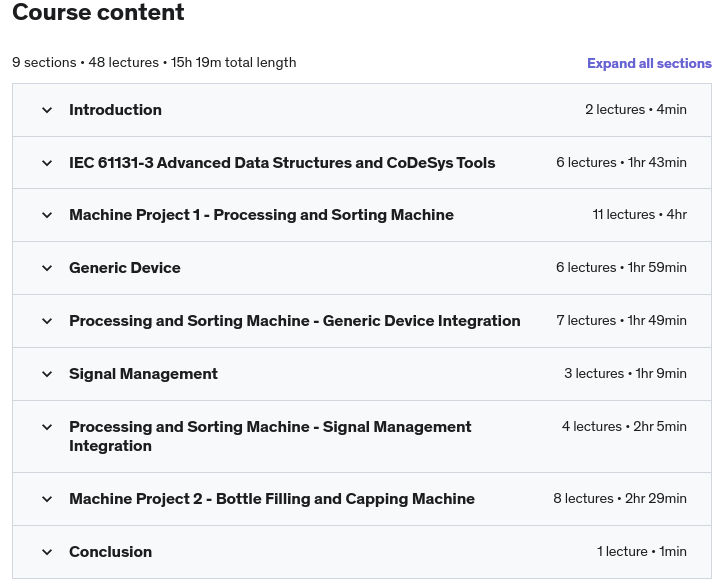Click the chevron icon beside Generic Device
This screenshot has height=588, width=721.
[x=47, y=268]
